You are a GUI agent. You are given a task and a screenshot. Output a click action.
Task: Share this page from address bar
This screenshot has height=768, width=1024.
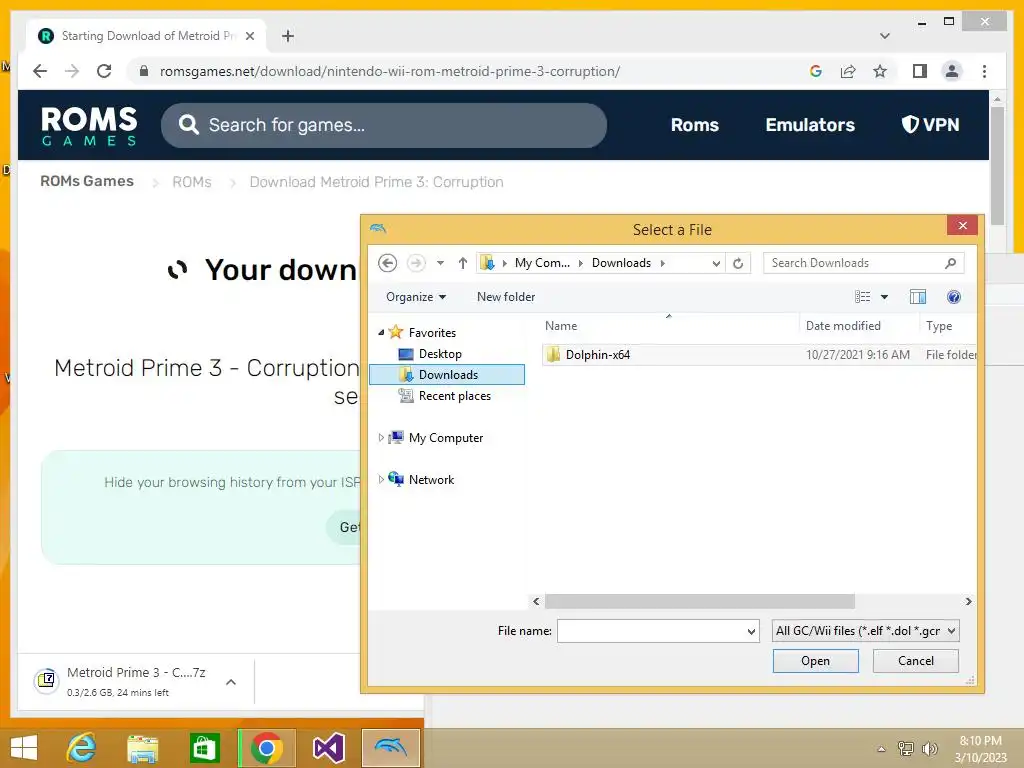coord(848,71)
